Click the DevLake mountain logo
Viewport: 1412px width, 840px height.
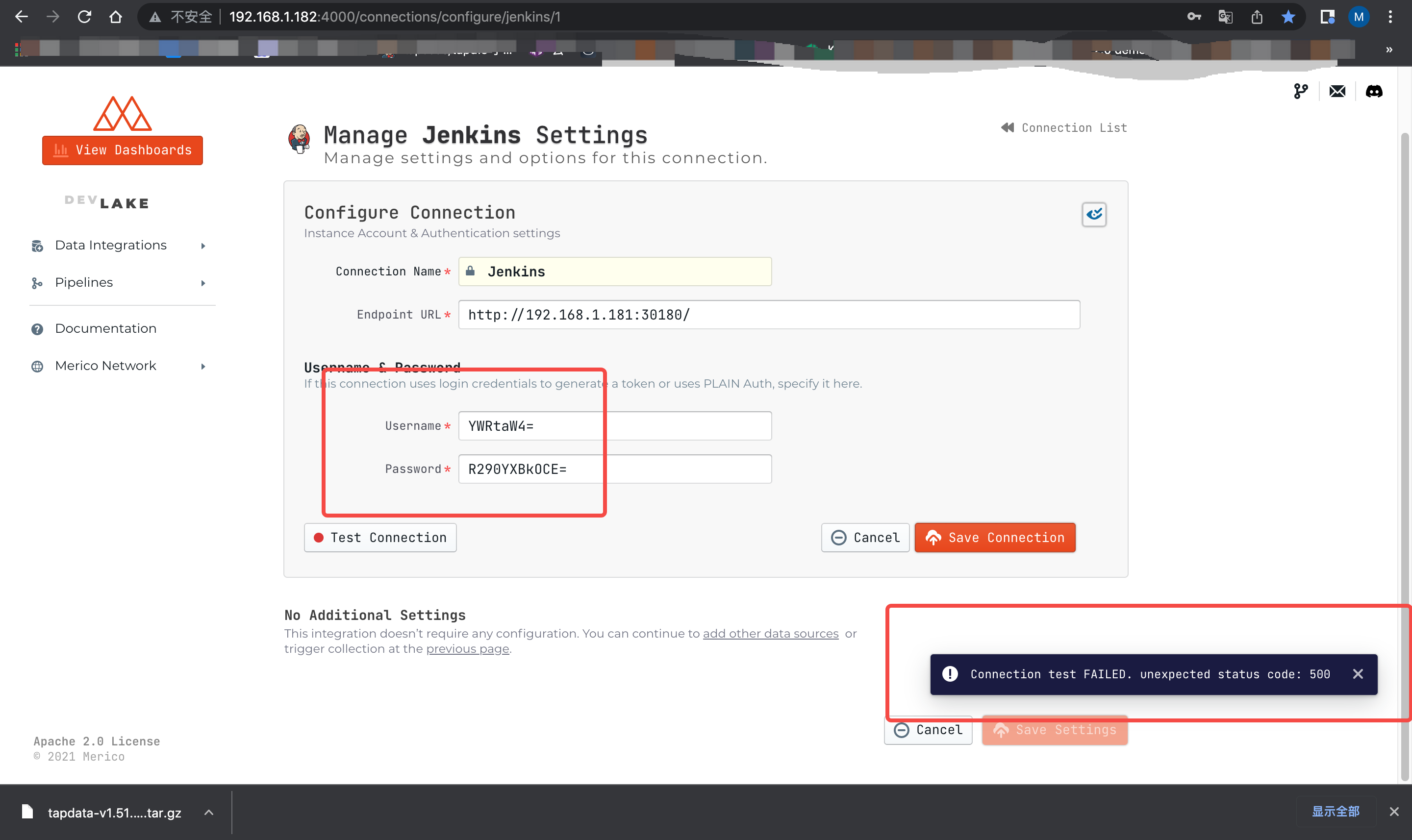click(x=122, y=113)
